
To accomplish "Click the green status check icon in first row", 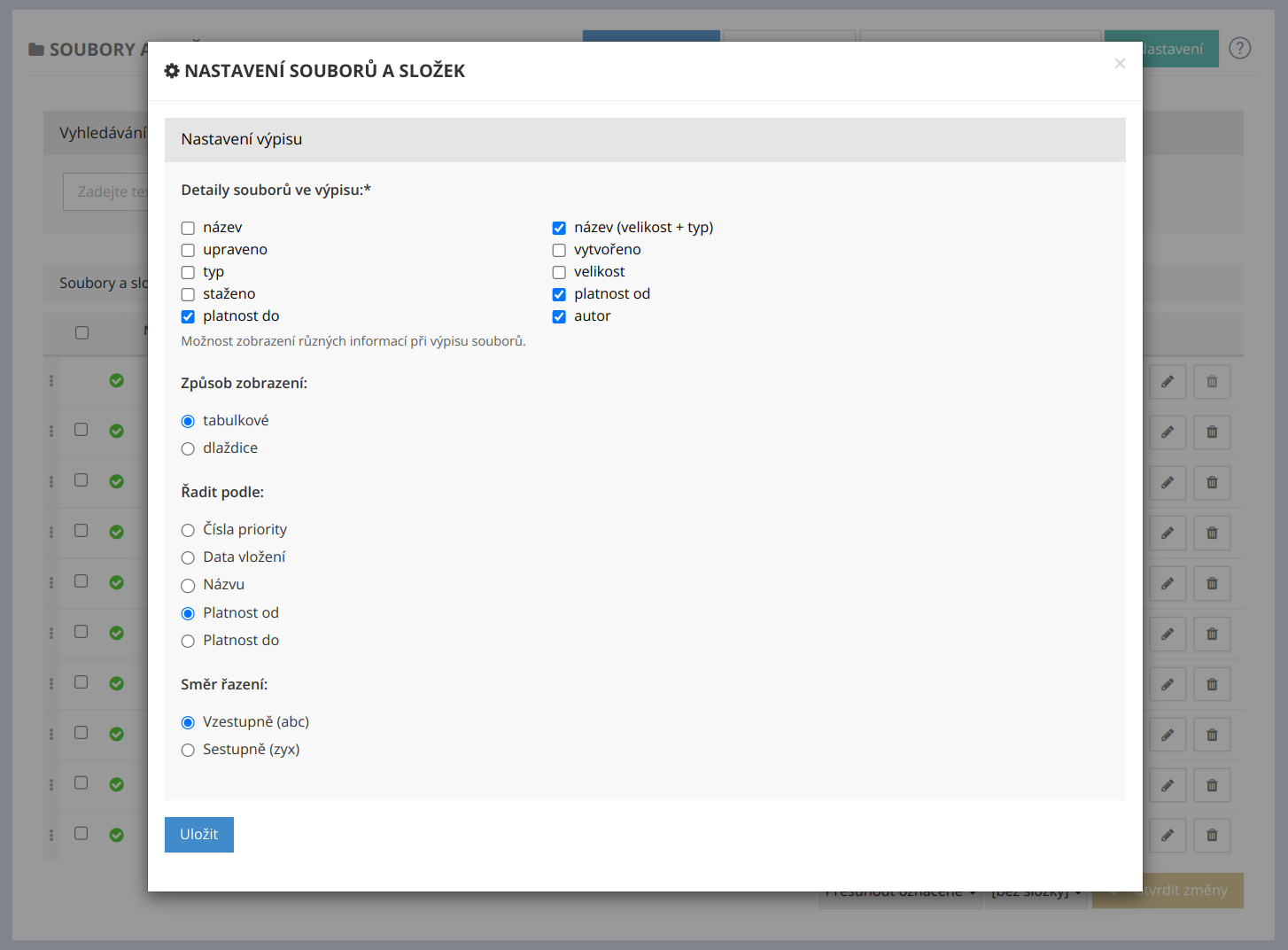I will click(116, 380).
